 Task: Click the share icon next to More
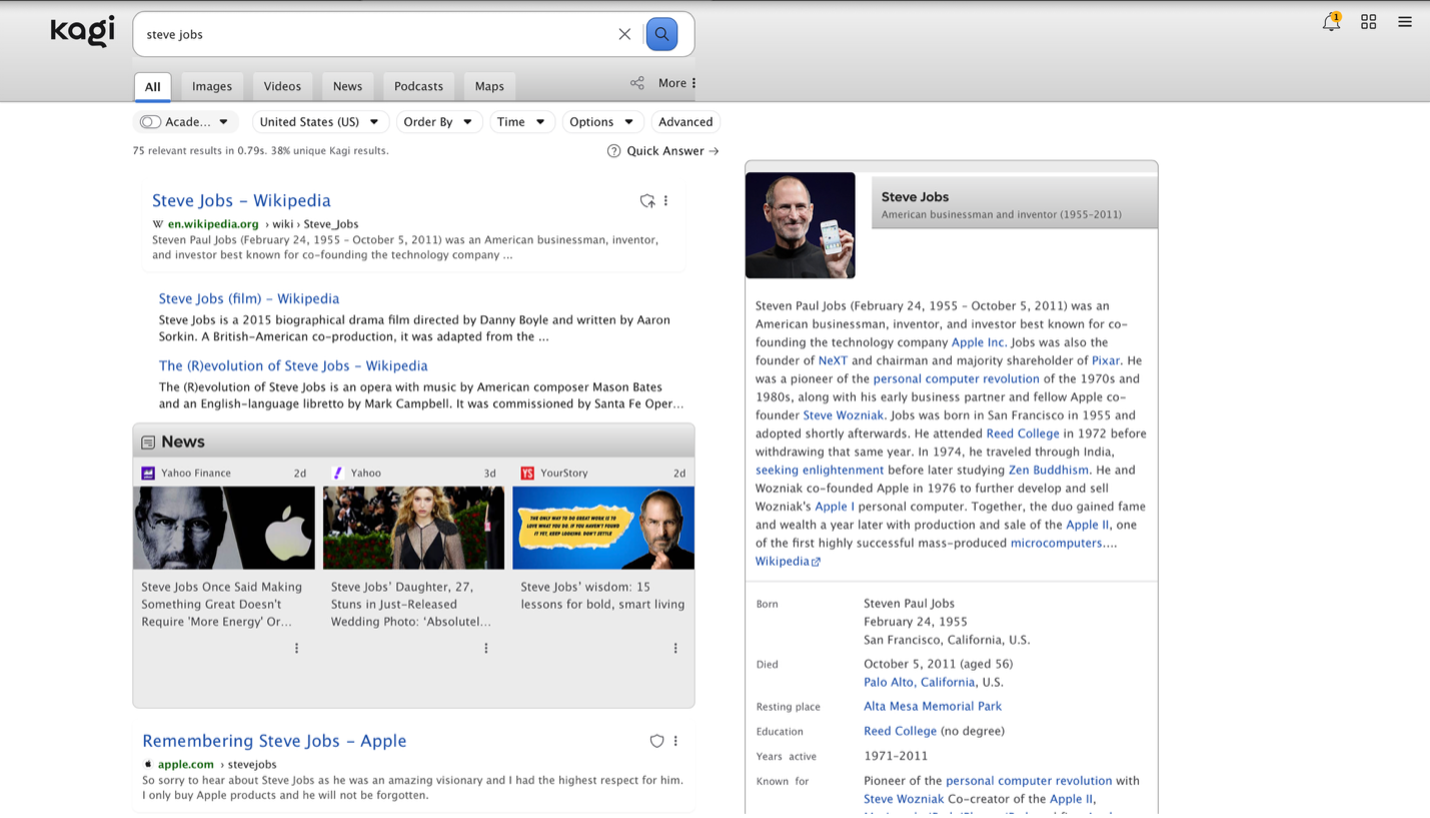637,83
